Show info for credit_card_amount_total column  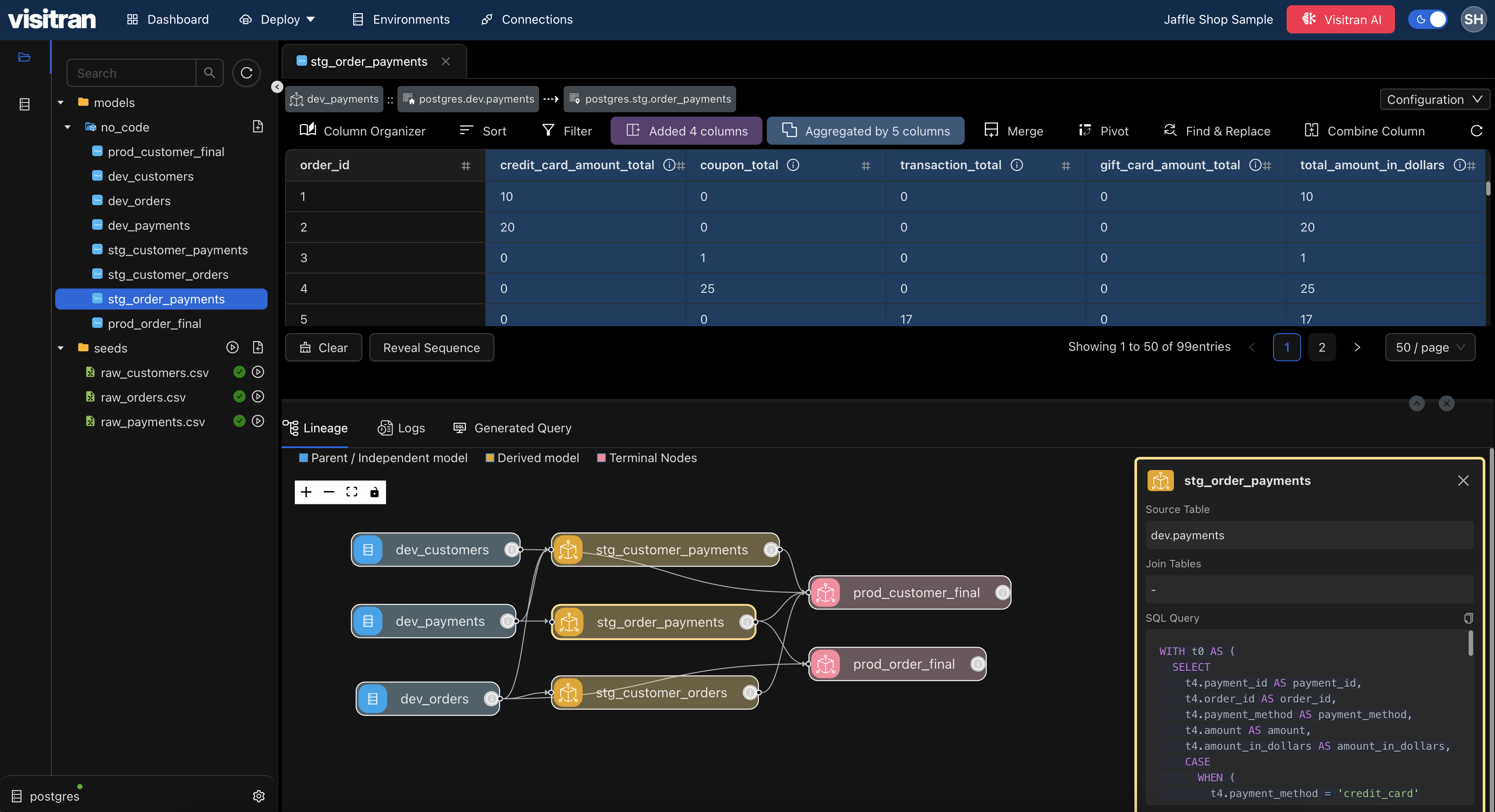click(669, 165)
